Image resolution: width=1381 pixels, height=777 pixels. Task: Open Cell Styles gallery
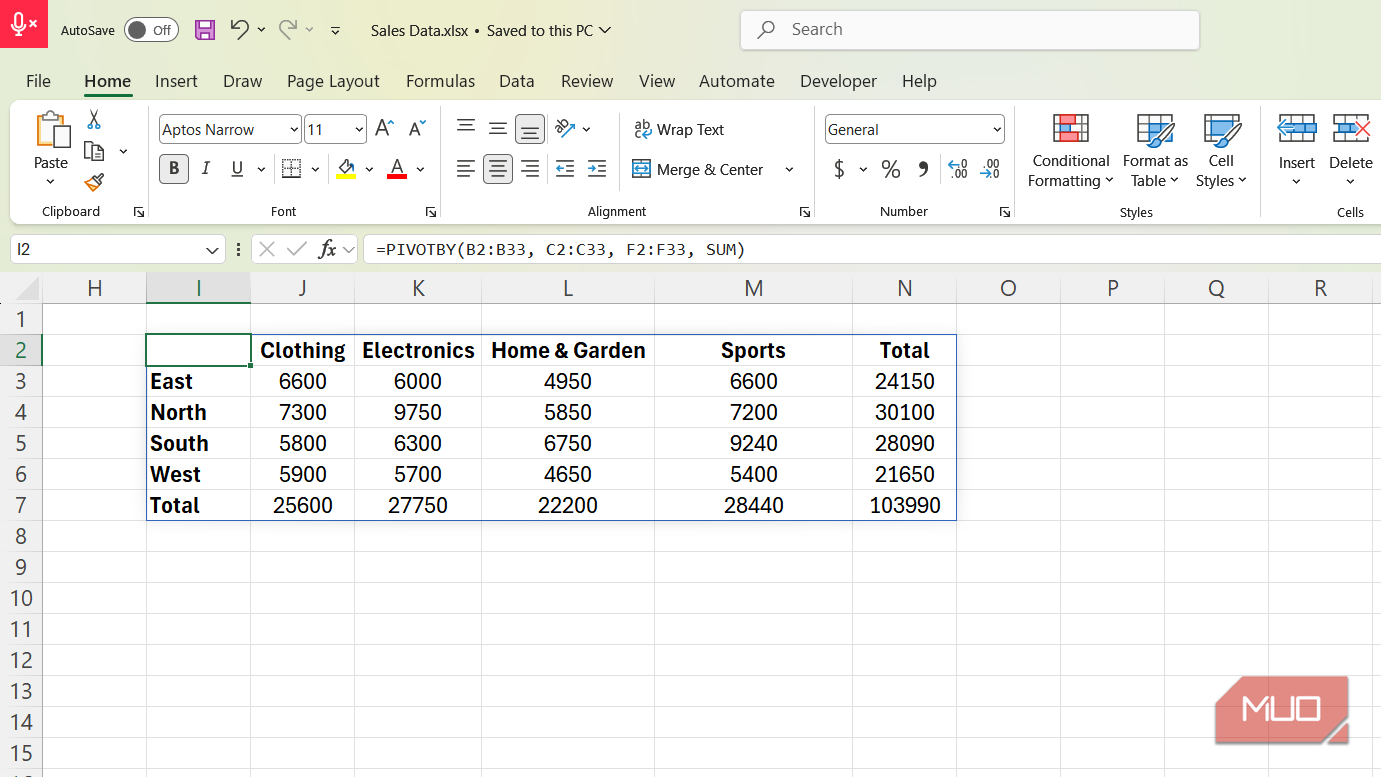[x=1221, y=150]
